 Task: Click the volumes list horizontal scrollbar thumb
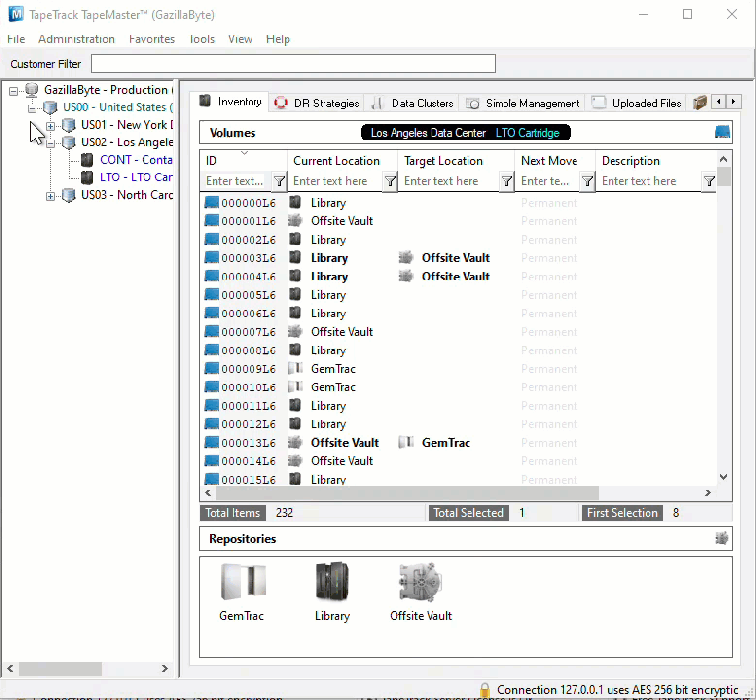(x=407, y=493)
